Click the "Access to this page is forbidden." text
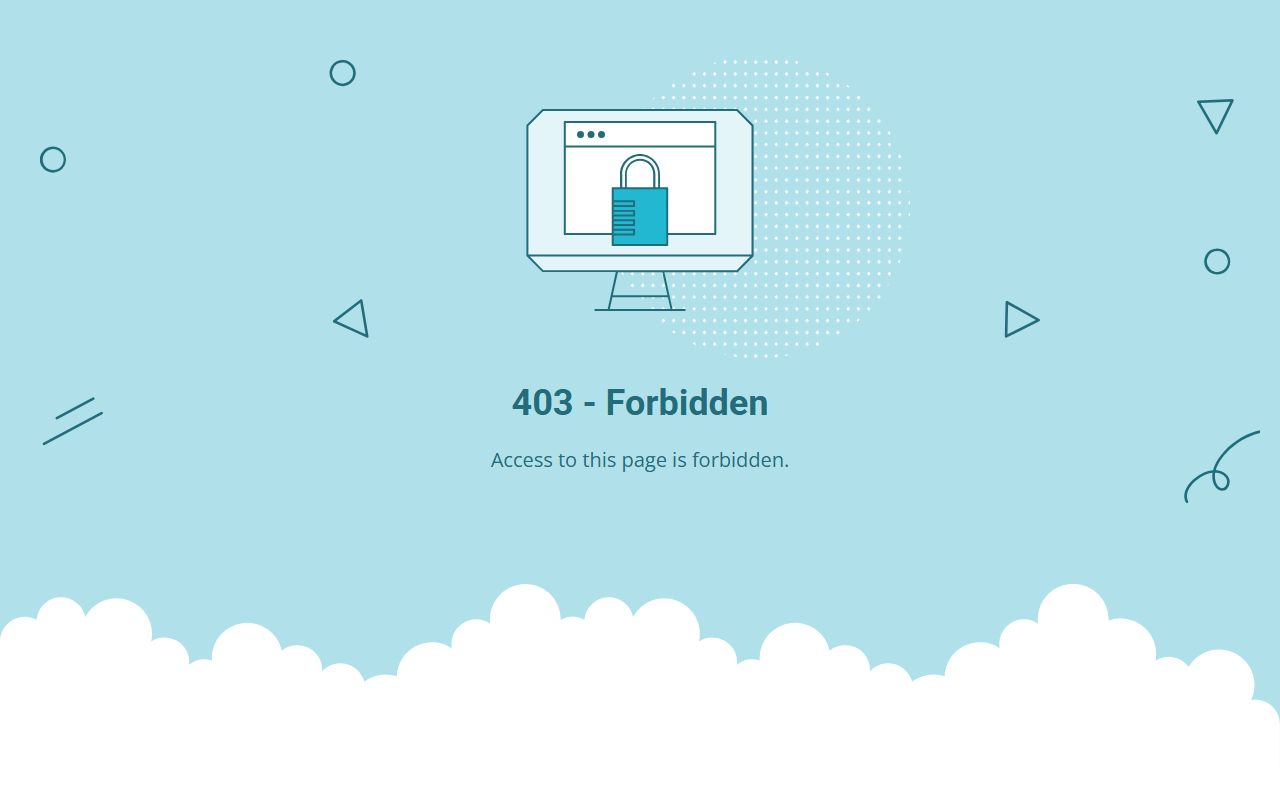Viewport: 1280px width, 800px height. pos(640,460)
